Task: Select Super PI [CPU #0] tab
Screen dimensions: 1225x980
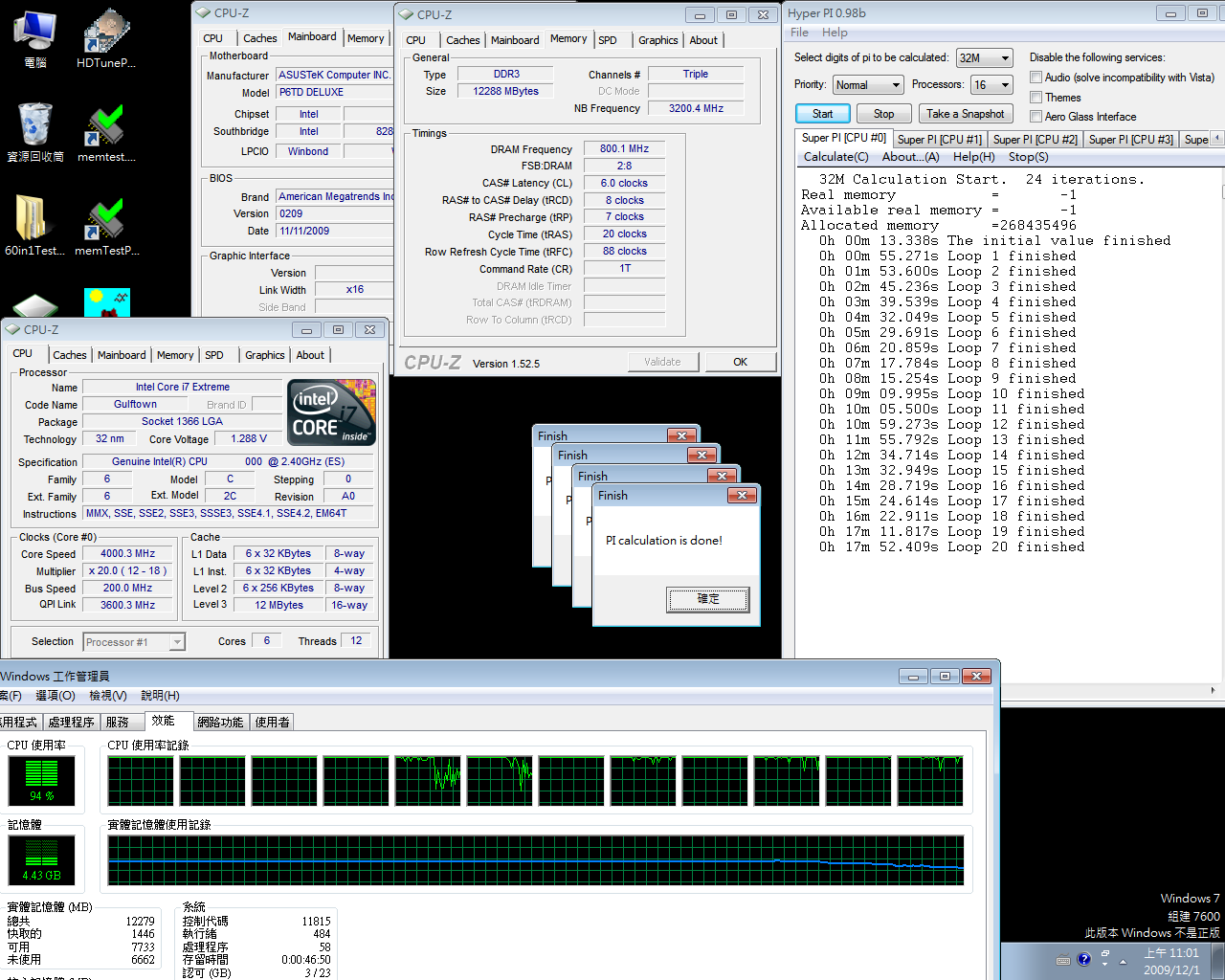Action: [843, 138]
